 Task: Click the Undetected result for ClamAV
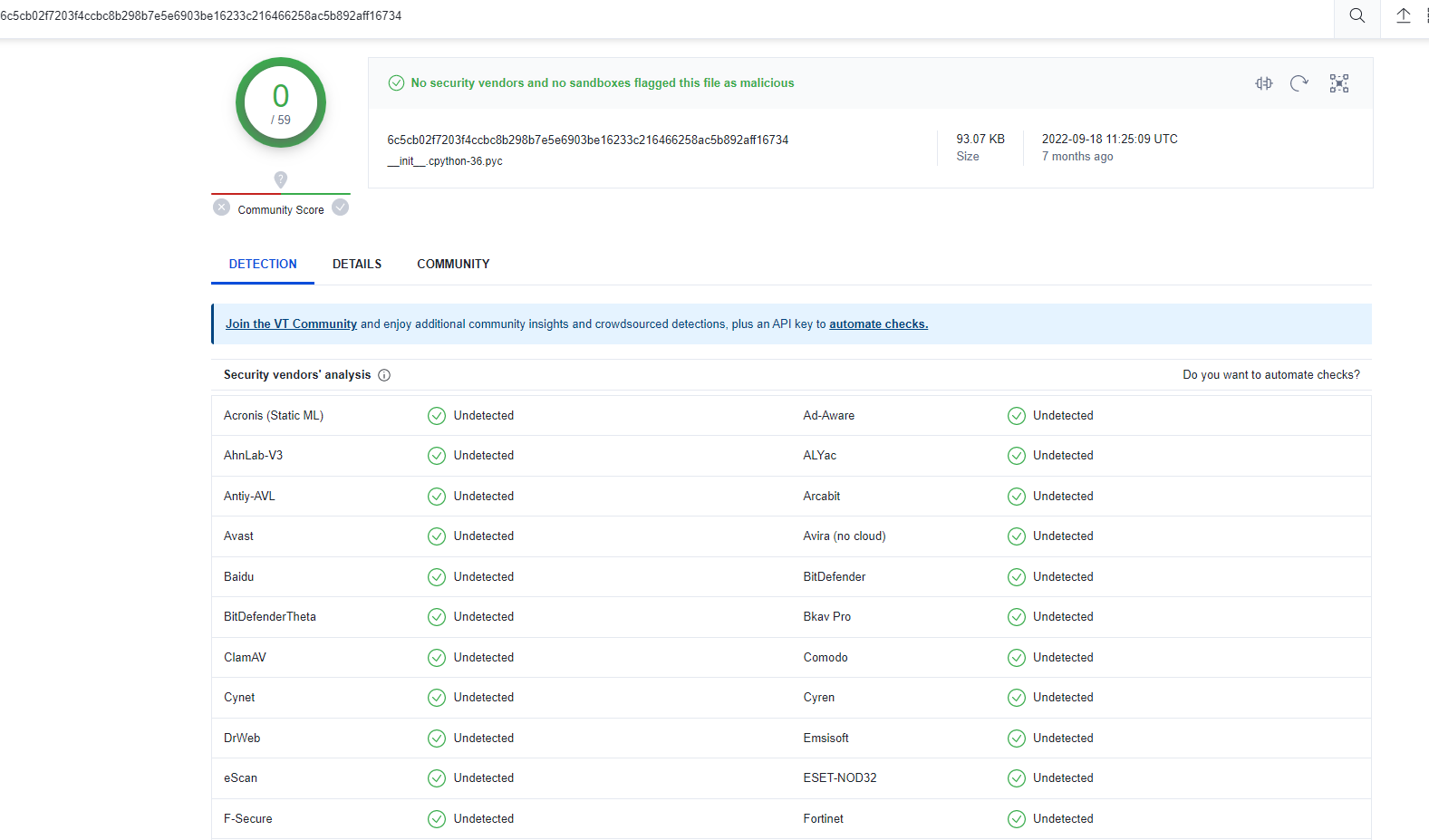click(483, 658)
